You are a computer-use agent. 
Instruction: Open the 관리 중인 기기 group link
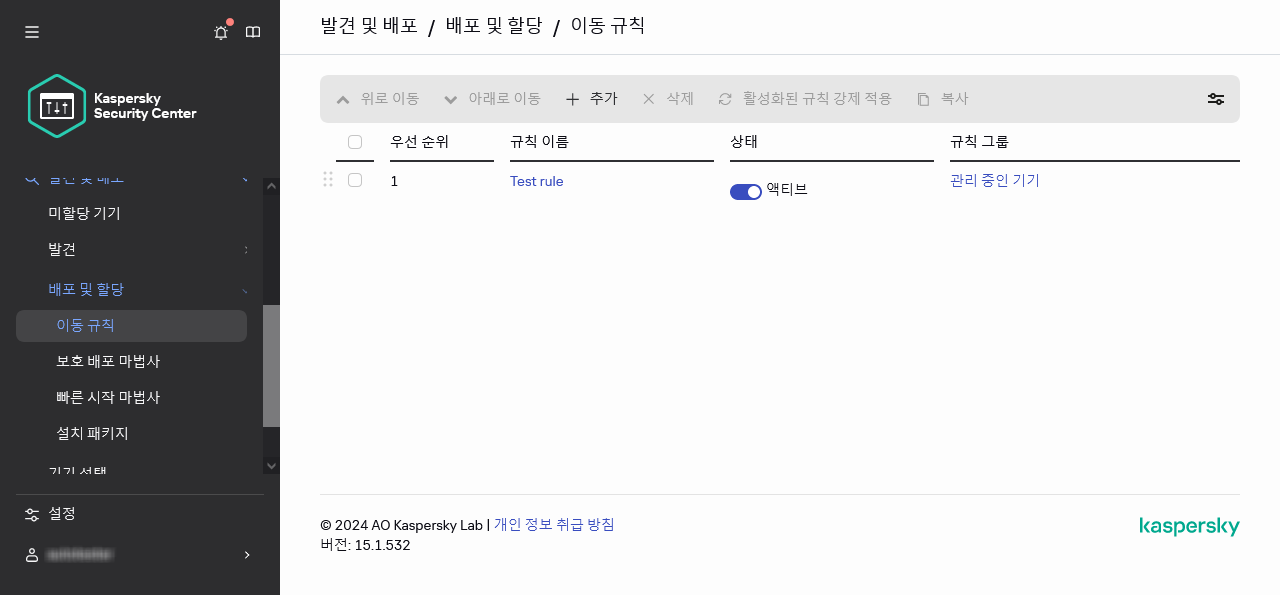(x=994, y=181)
